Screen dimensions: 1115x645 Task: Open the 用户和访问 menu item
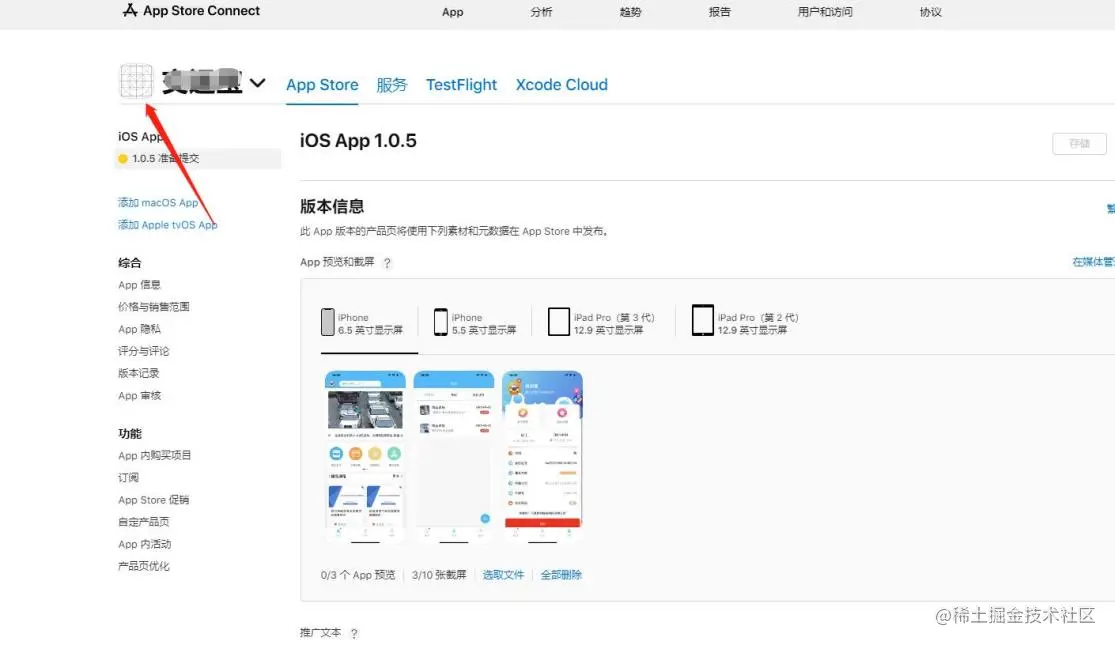coord(825,12)
